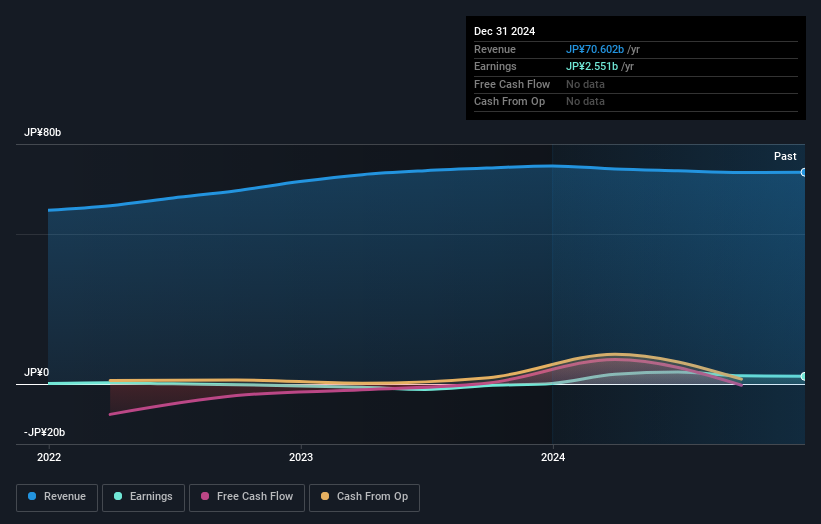Click the 2022 x-axis label
Viewport: 821px width, 524px height.
[49, 458]
